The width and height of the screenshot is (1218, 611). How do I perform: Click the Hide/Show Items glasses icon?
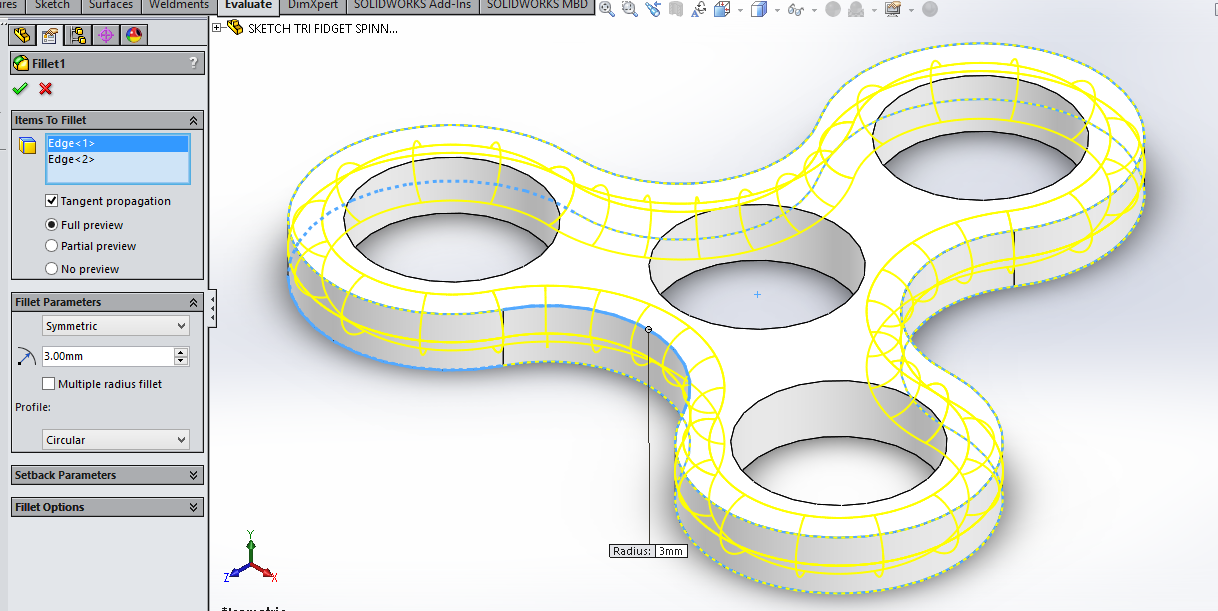coord(796,9)
